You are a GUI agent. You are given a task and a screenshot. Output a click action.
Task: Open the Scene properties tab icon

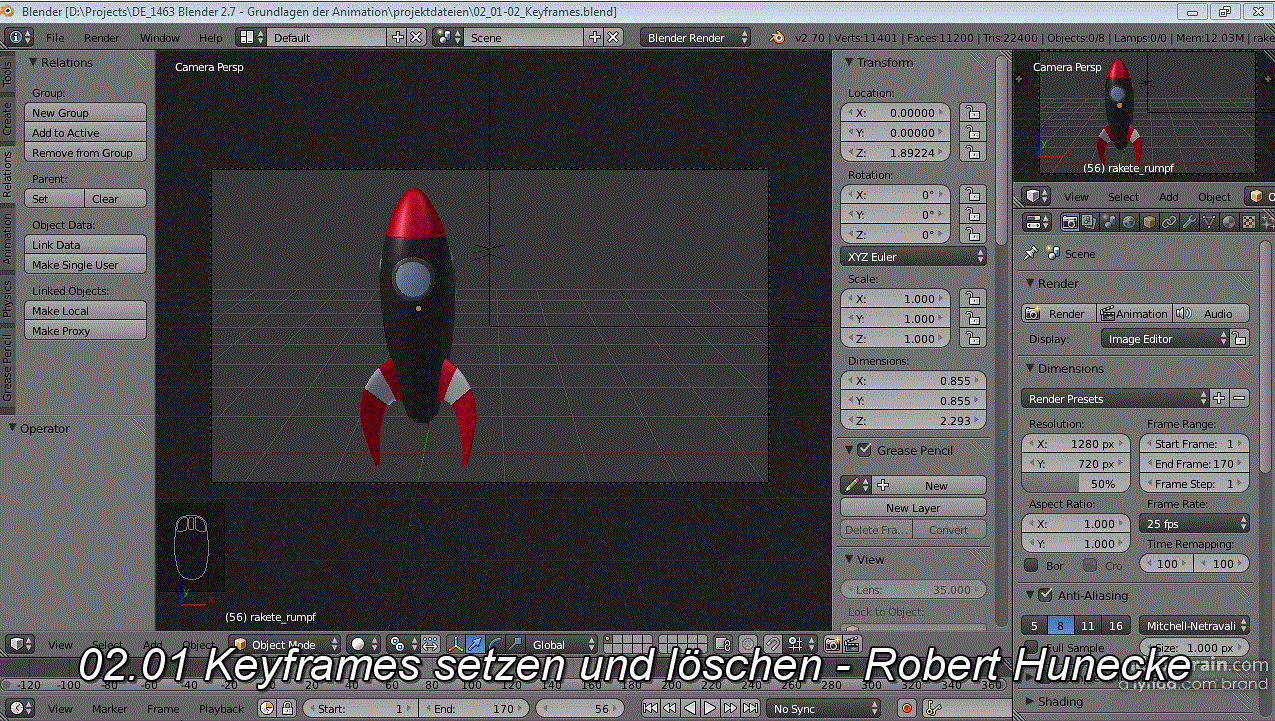1109,222
